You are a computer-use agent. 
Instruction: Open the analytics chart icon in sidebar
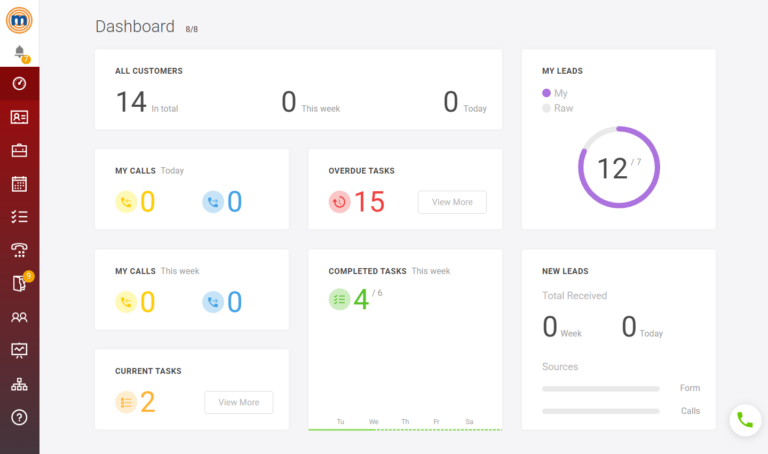point(19,350)
